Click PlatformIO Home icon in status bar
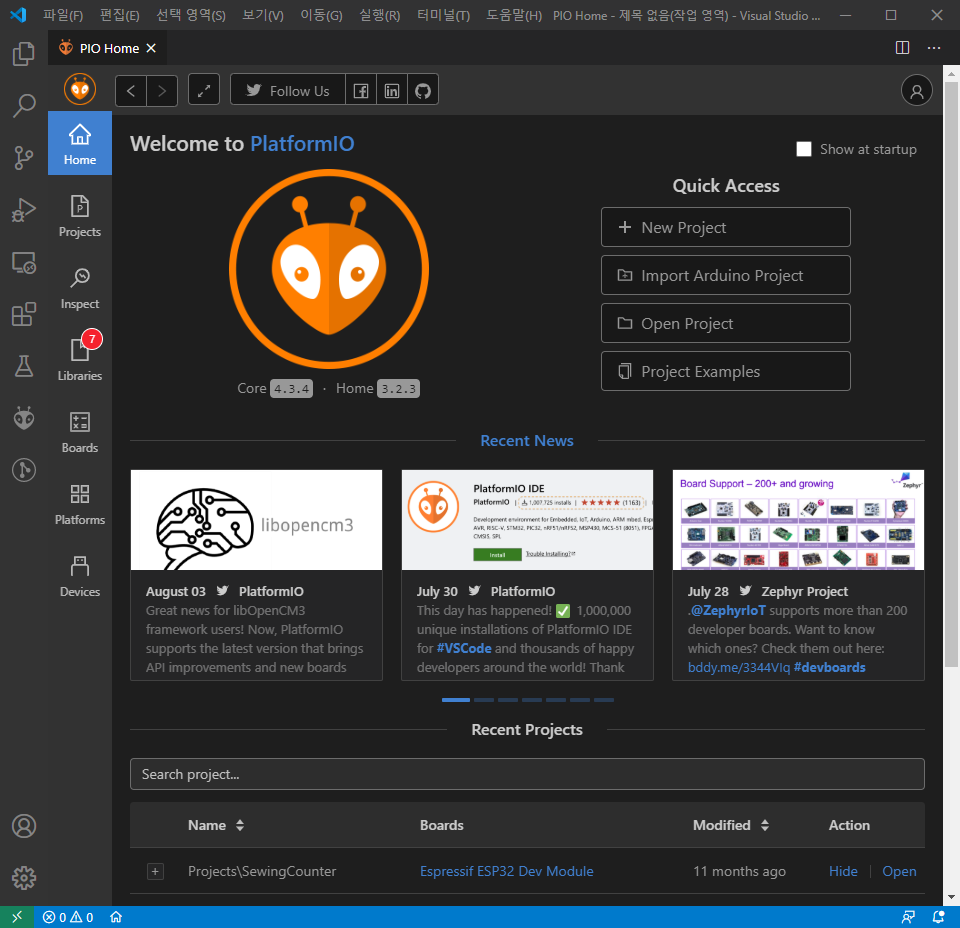Viewport: 960px width, 928px height. pos(116,916)
